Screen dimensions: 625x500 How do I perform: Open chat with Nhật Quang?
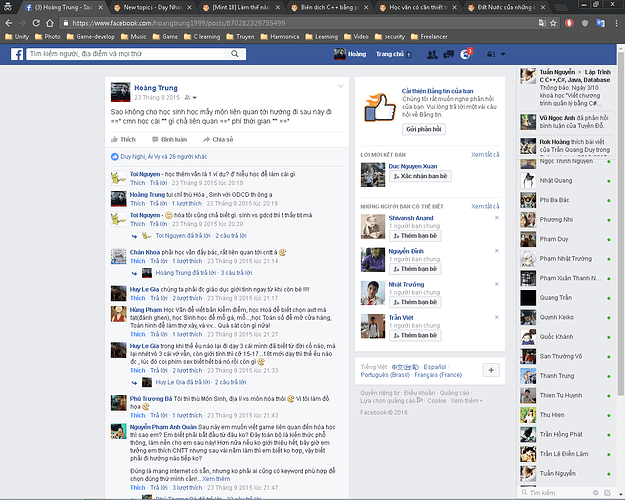565,181
